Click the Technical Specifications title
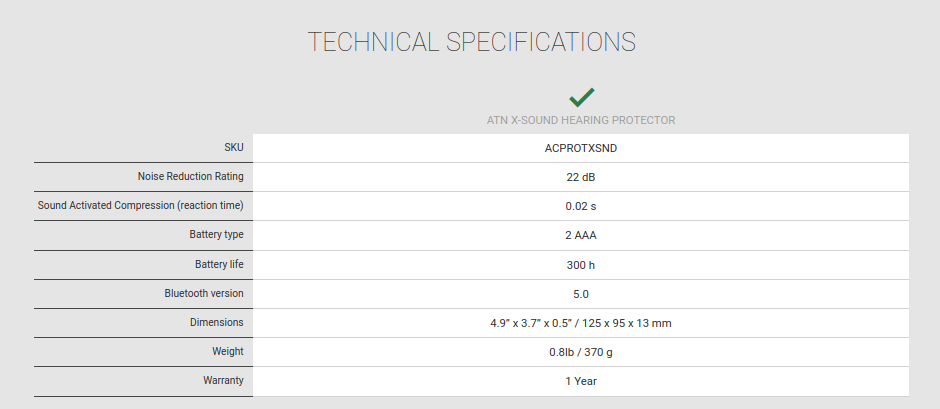The image size is (940, 409). 472,42
